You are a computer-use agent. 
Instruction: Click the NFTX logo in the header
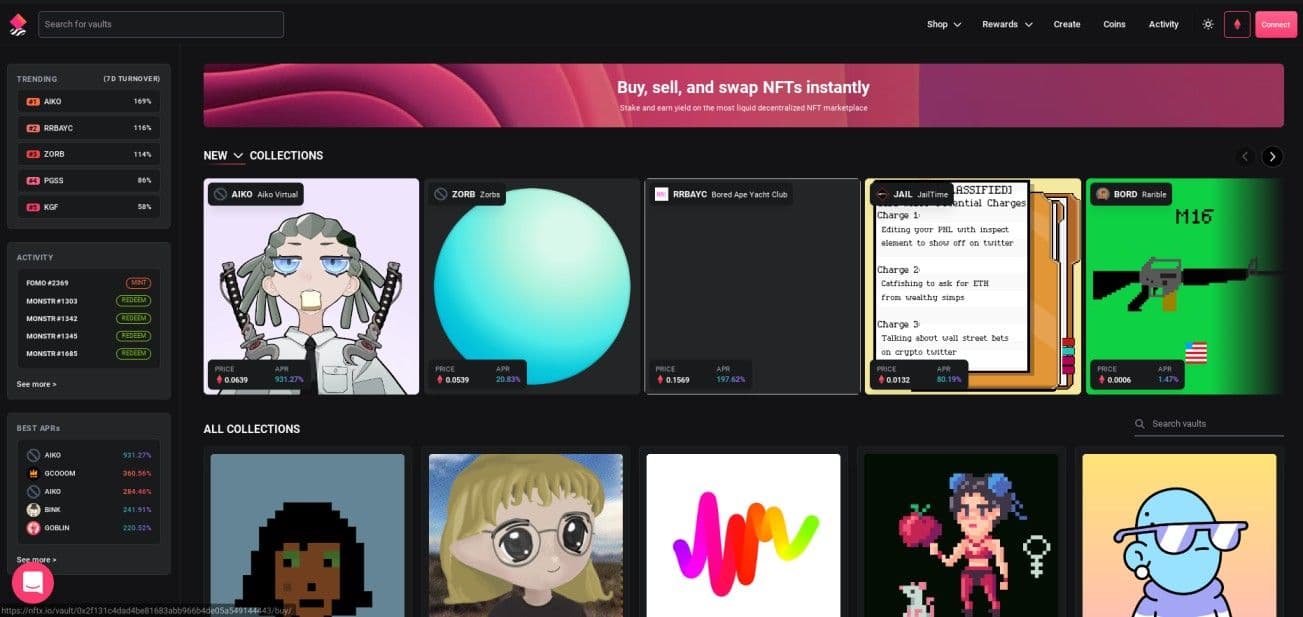click(18, 25)
